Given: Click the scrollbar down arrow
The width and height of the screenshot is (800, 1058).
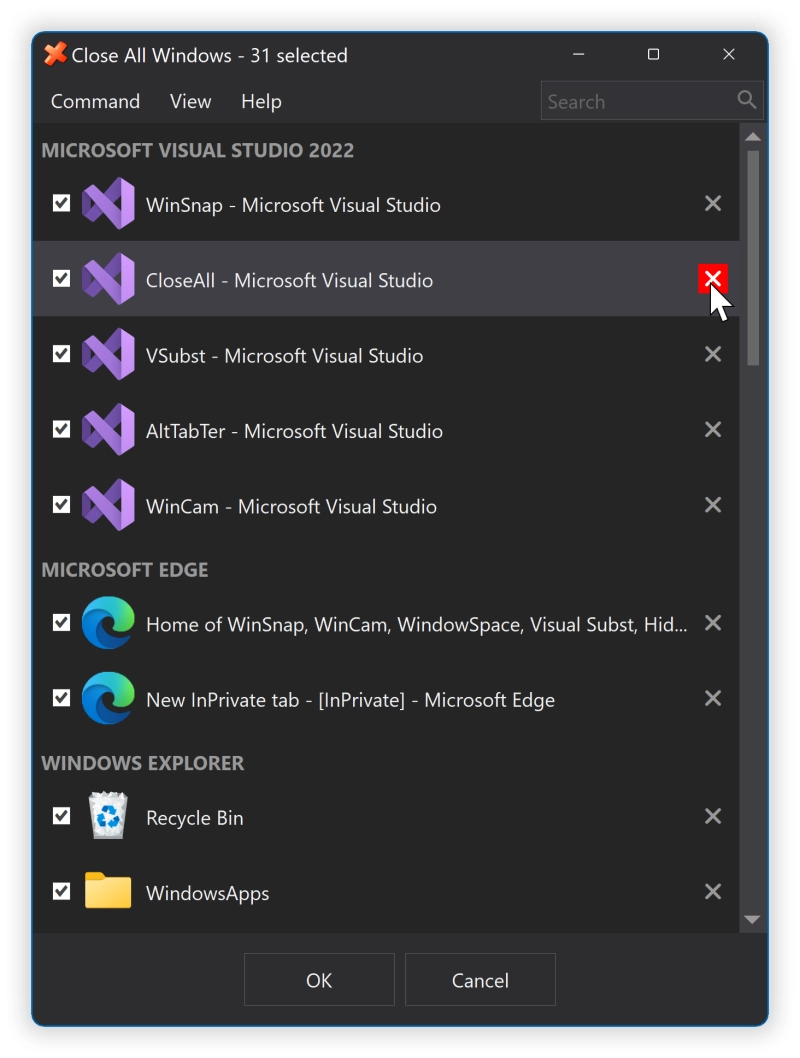Looking at the screenshot, I should (753, 920).
